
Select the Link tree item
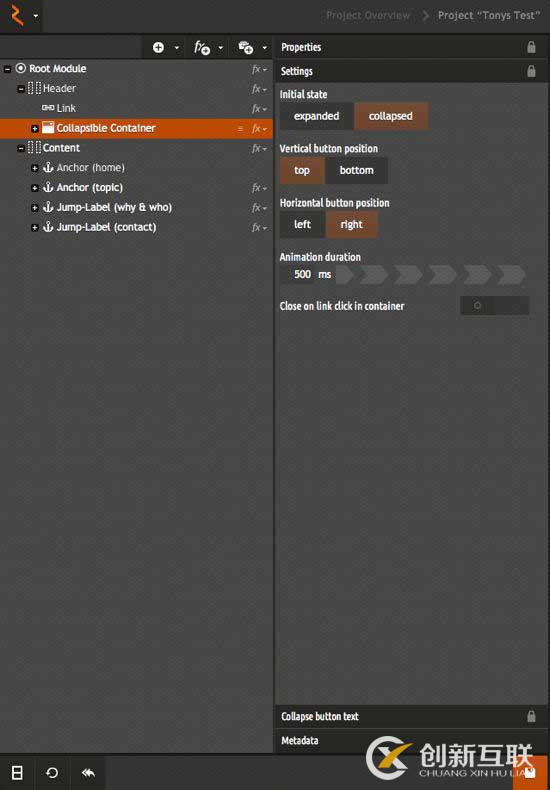click(x=66, y=108)
